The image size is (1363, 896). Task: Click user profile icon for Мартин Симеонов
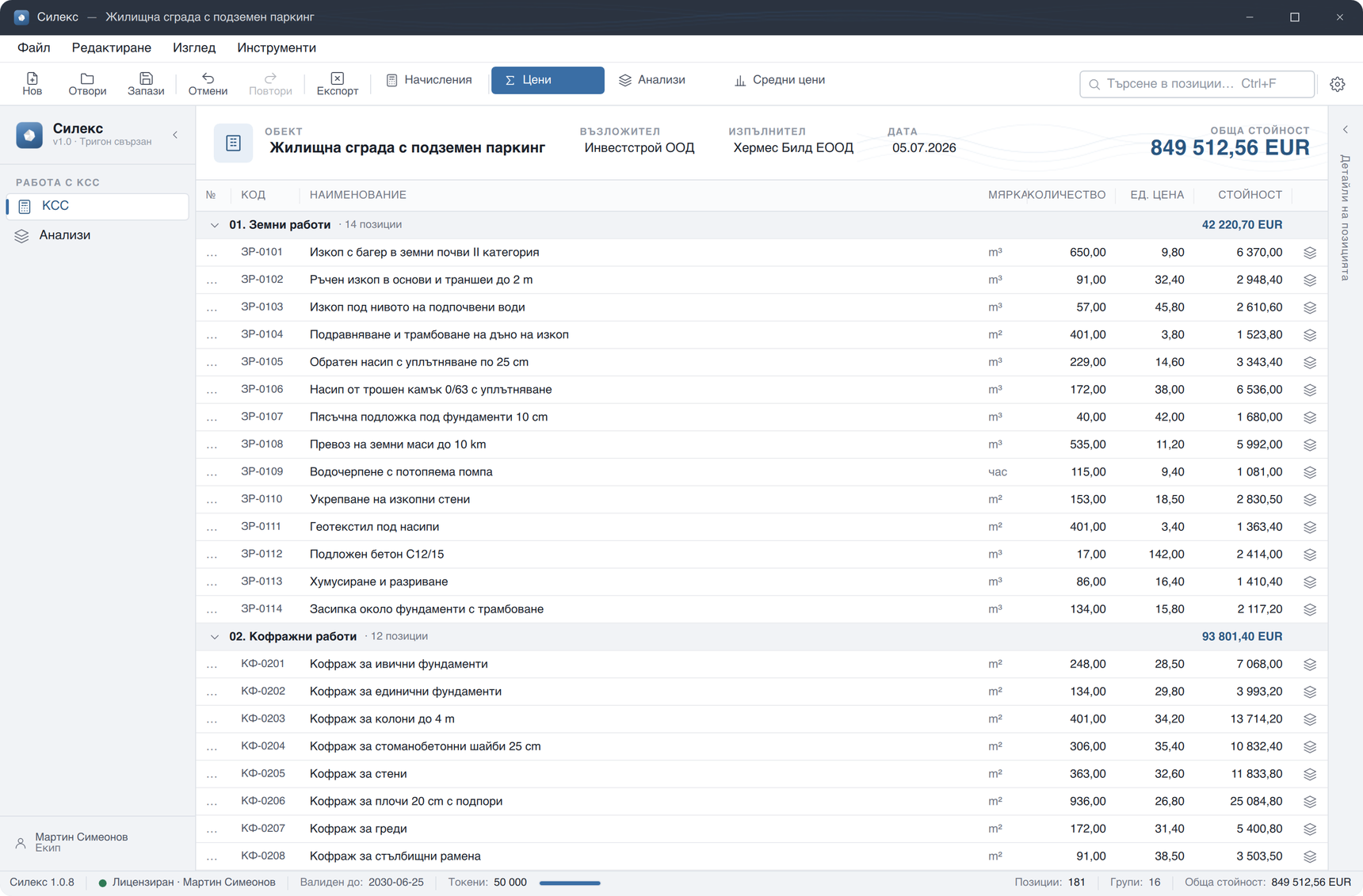tap(21, 843)
